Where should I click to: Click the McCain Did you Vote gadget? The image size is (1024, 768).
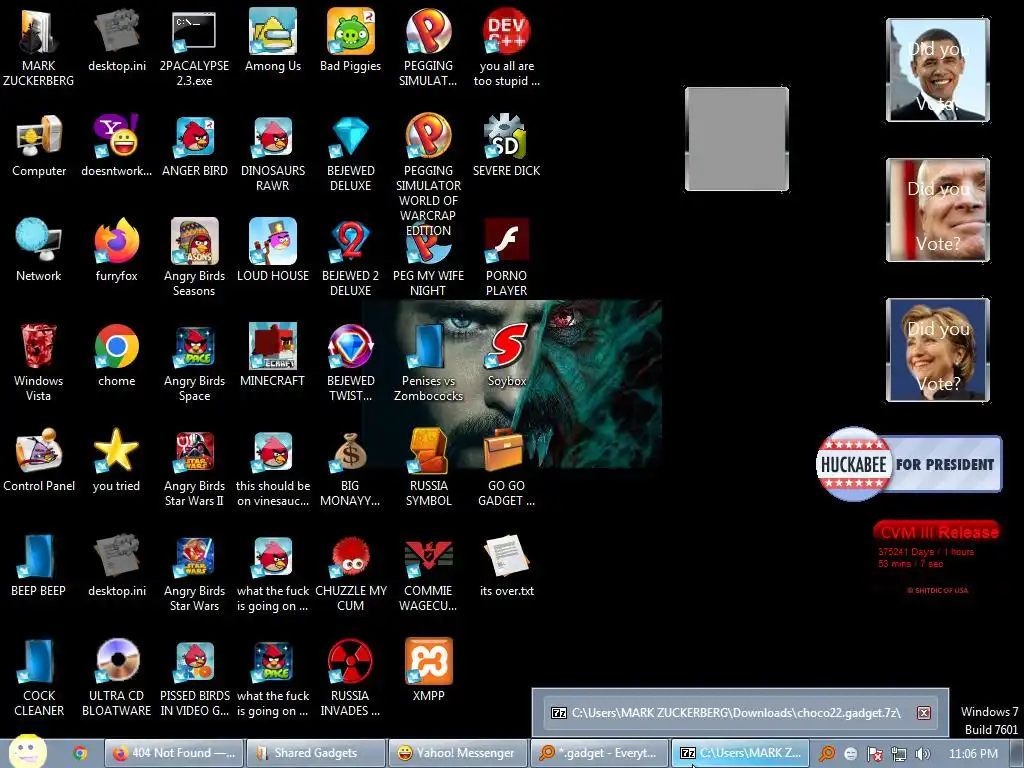(938, 210)
